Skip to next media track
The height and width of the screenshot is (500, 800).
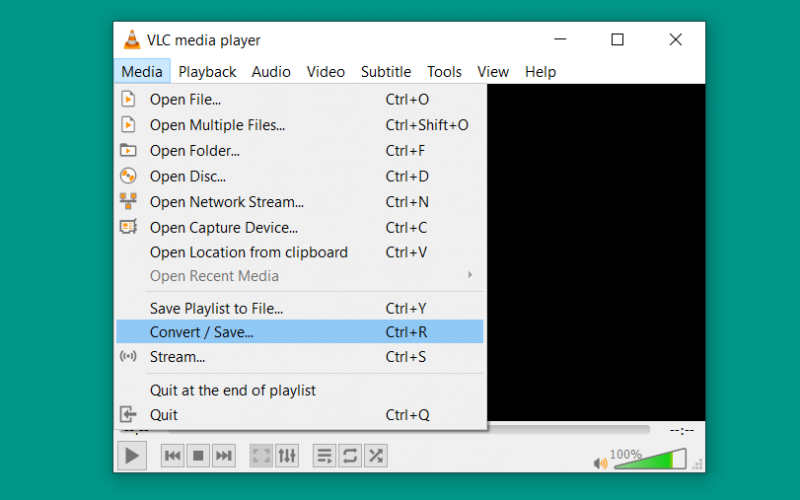click(x=223, y=456)
